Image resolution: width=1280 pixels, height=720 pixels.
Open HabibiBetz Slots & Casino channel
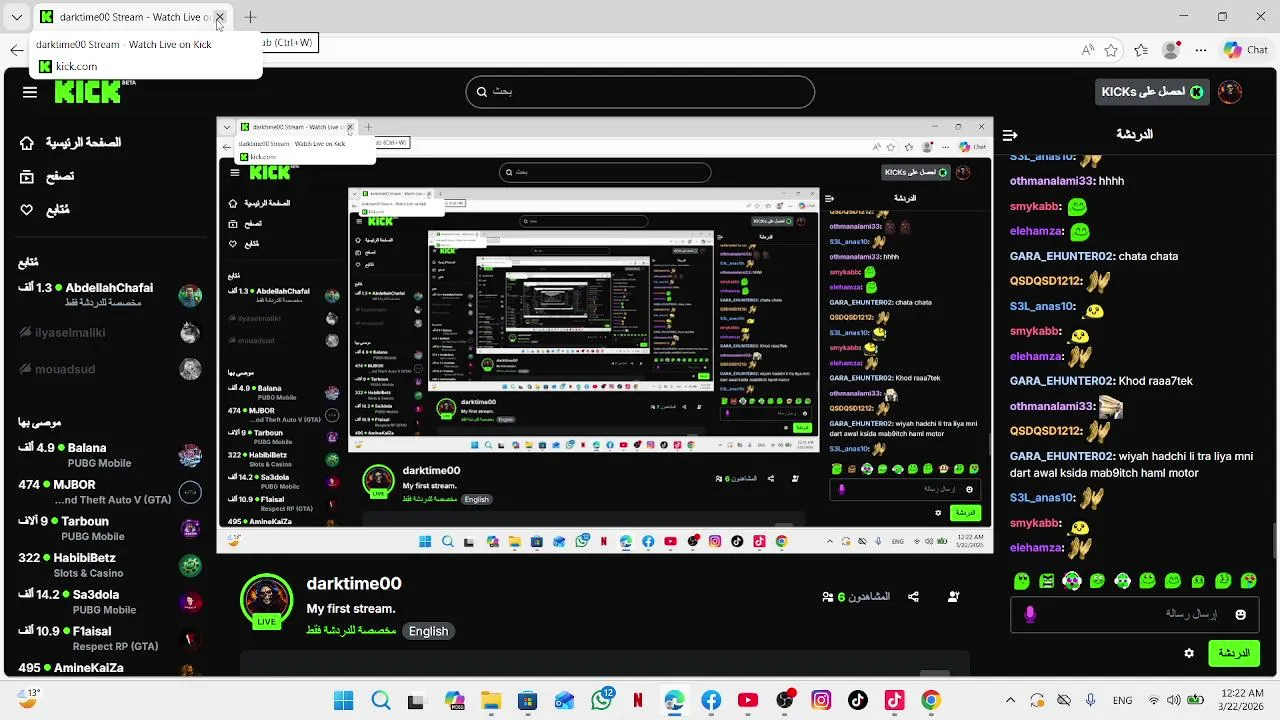point(110,565)
